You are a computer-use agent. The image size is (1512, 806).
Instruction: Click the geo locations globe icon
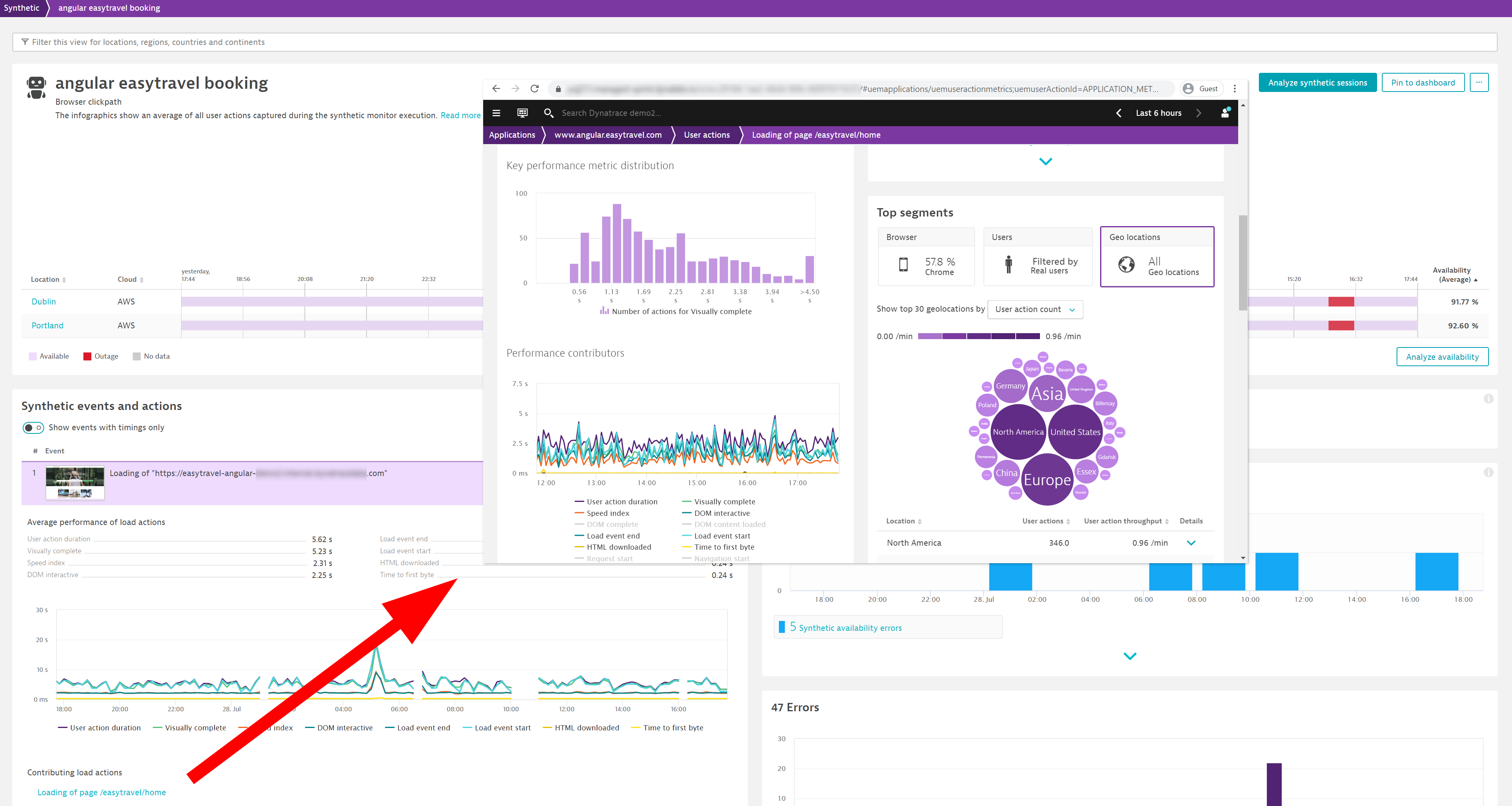pyautogui.click(x=1126, y=265)
